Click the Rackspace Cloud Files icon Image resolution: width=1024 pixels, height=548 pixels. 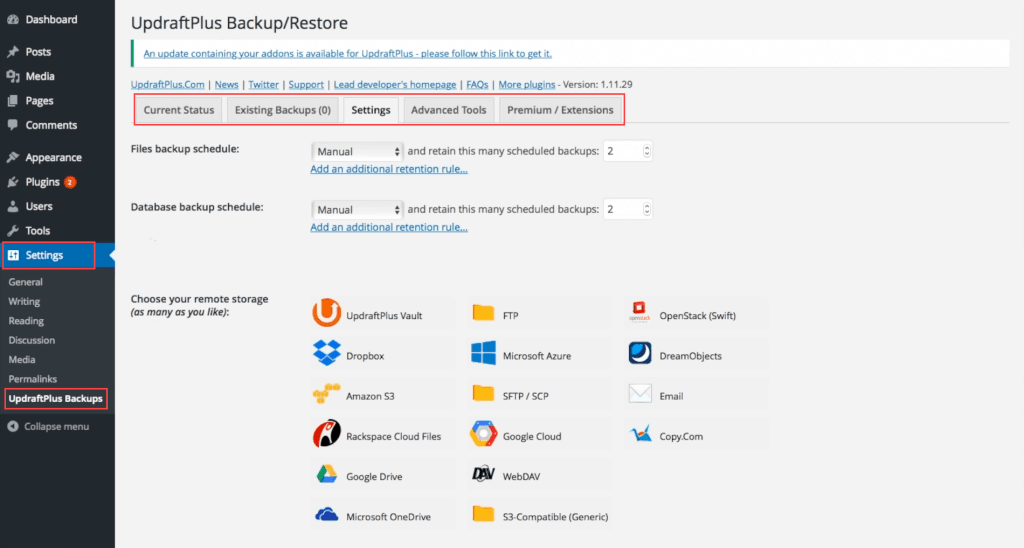point(327,435)
